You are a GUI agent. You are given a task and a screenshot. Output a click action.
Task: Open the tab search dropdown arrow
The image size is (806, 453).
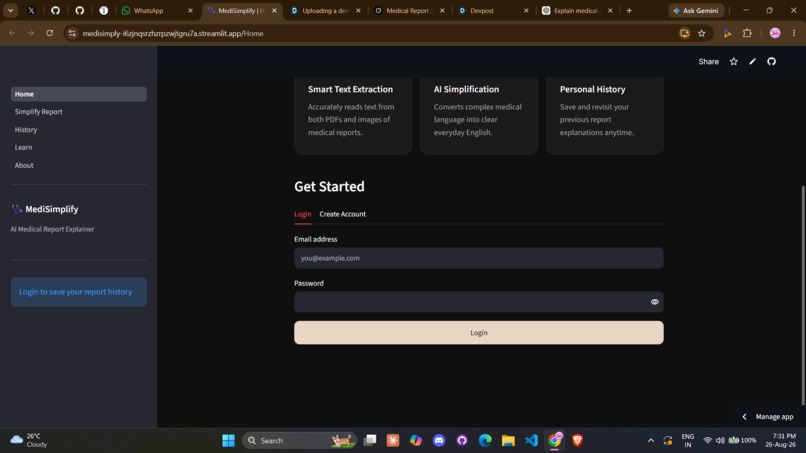pyautogui.click(x=10, y=10)
